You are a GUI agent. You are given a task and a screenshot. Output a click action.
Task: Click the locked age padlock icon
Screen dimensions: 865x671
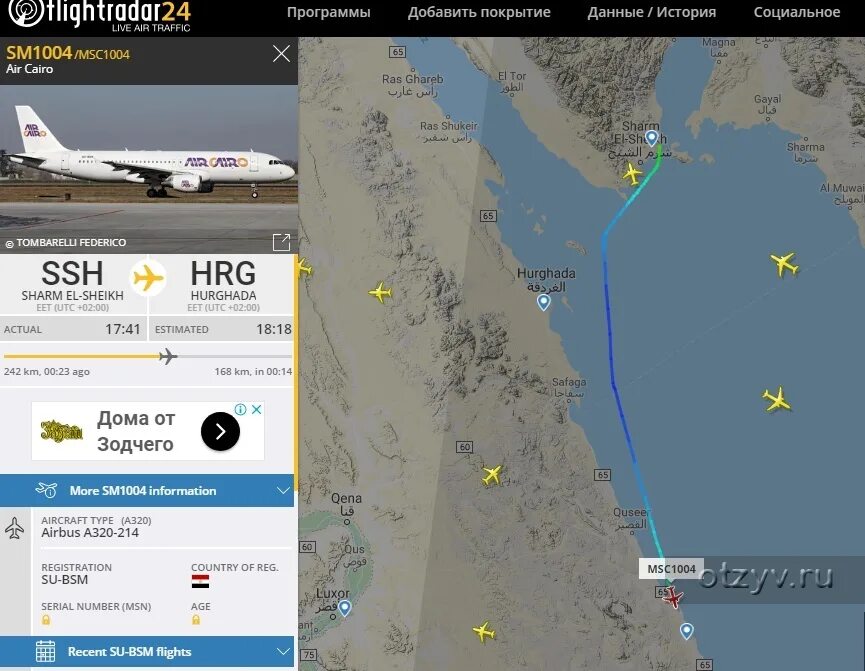pos(195,620)
